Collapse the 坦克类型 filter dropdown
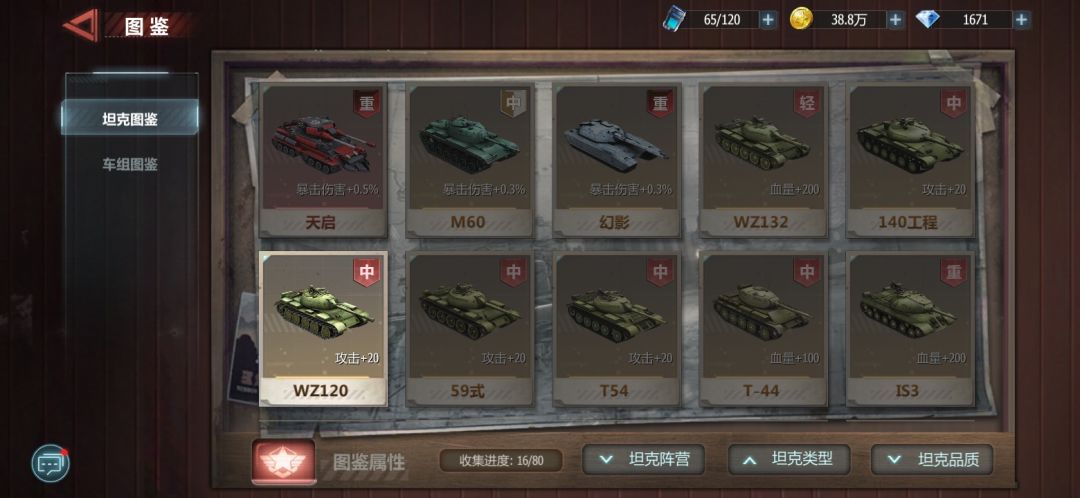 (x=789, y=459)
